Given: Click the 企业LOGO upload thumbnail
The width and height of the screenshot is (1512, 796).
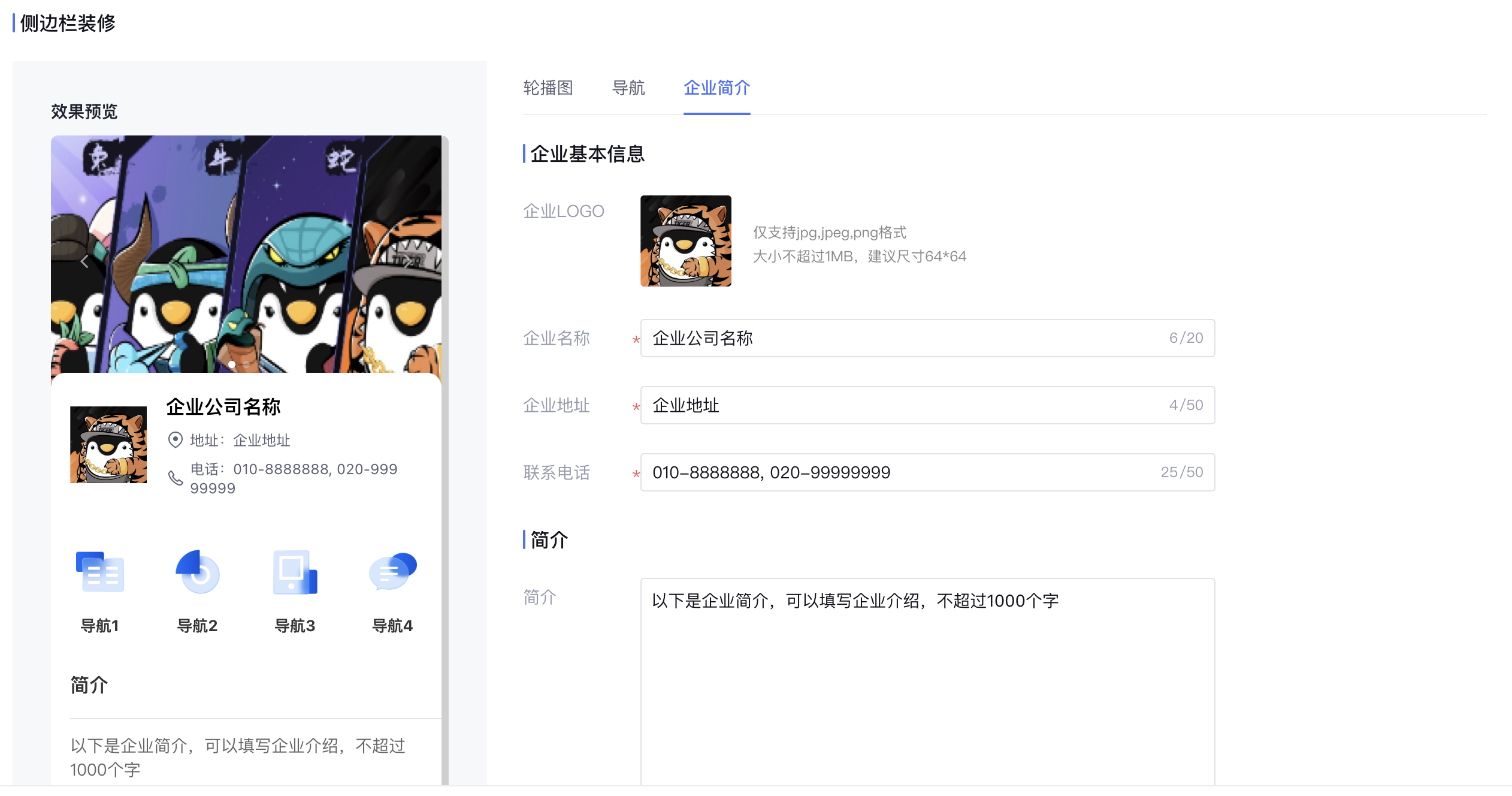Looking at the screenshot, I should tap(686, 241).
